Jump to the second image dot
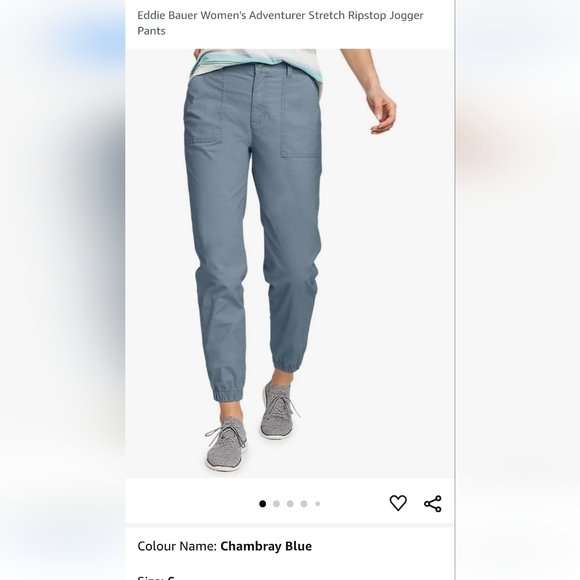 click(x=276, y=504)
